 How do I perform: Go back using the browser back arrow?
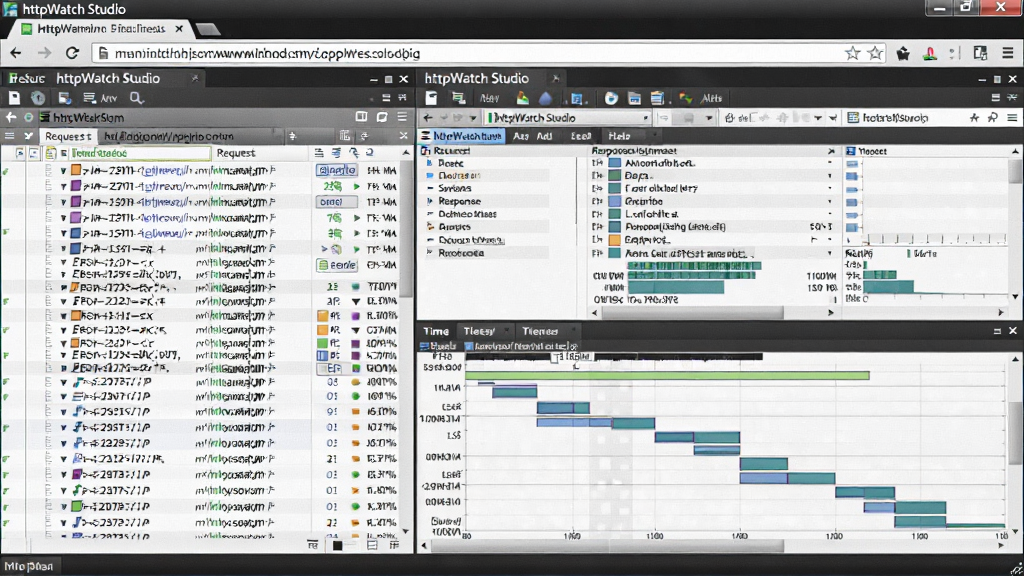click(x=16, y=54)
